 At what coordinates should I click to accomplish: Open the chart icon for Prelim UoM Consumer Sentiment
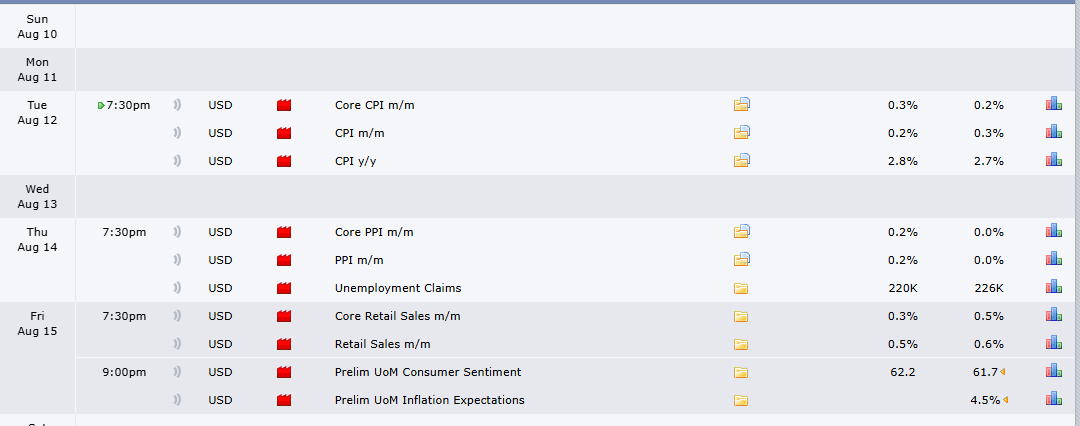[1053, 371]
